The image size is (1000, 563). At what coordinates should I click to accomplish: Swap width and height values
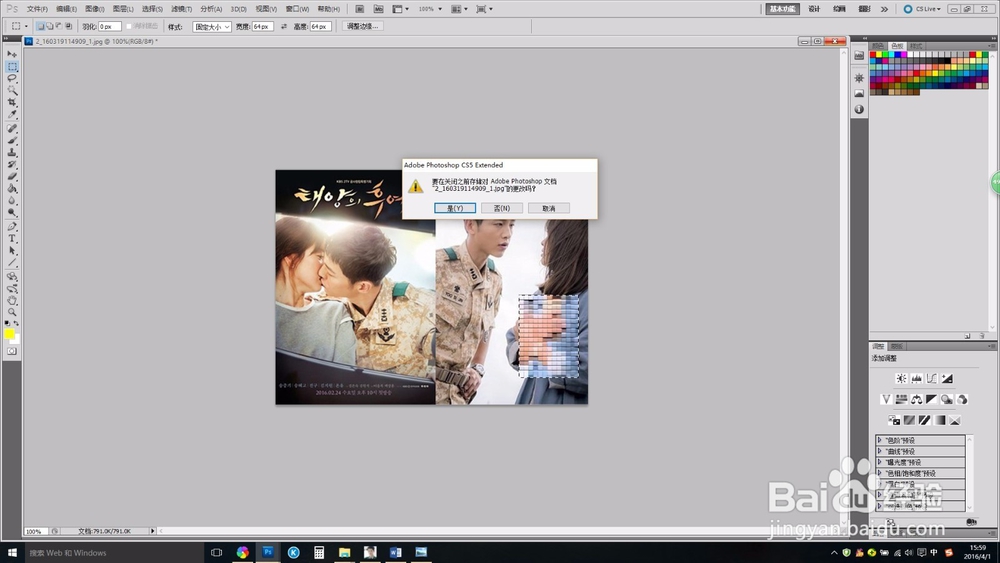284,26
